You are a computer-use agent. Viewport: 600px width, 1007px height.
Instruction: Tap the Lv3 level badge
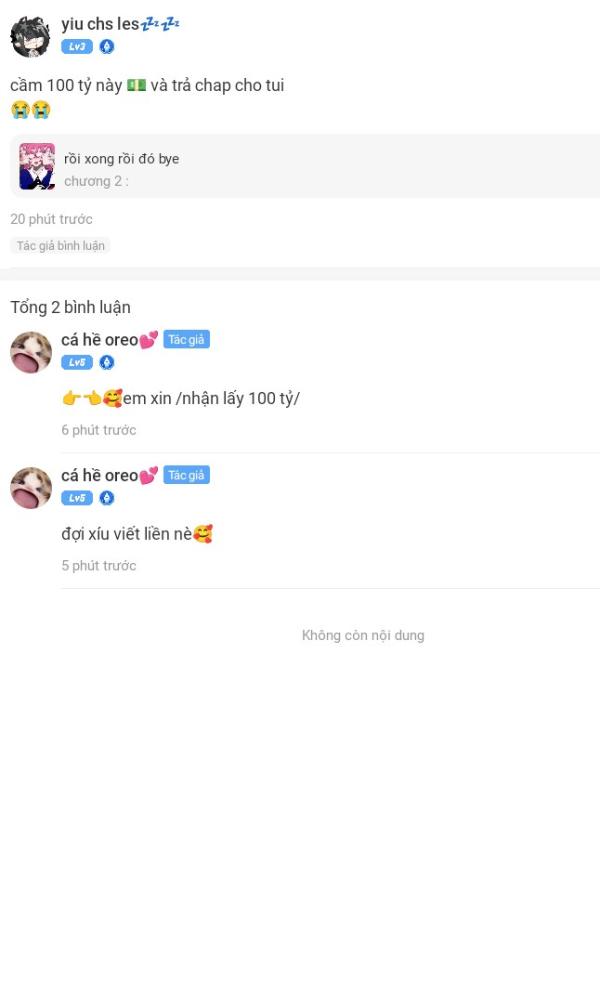[x=77, y=46]
